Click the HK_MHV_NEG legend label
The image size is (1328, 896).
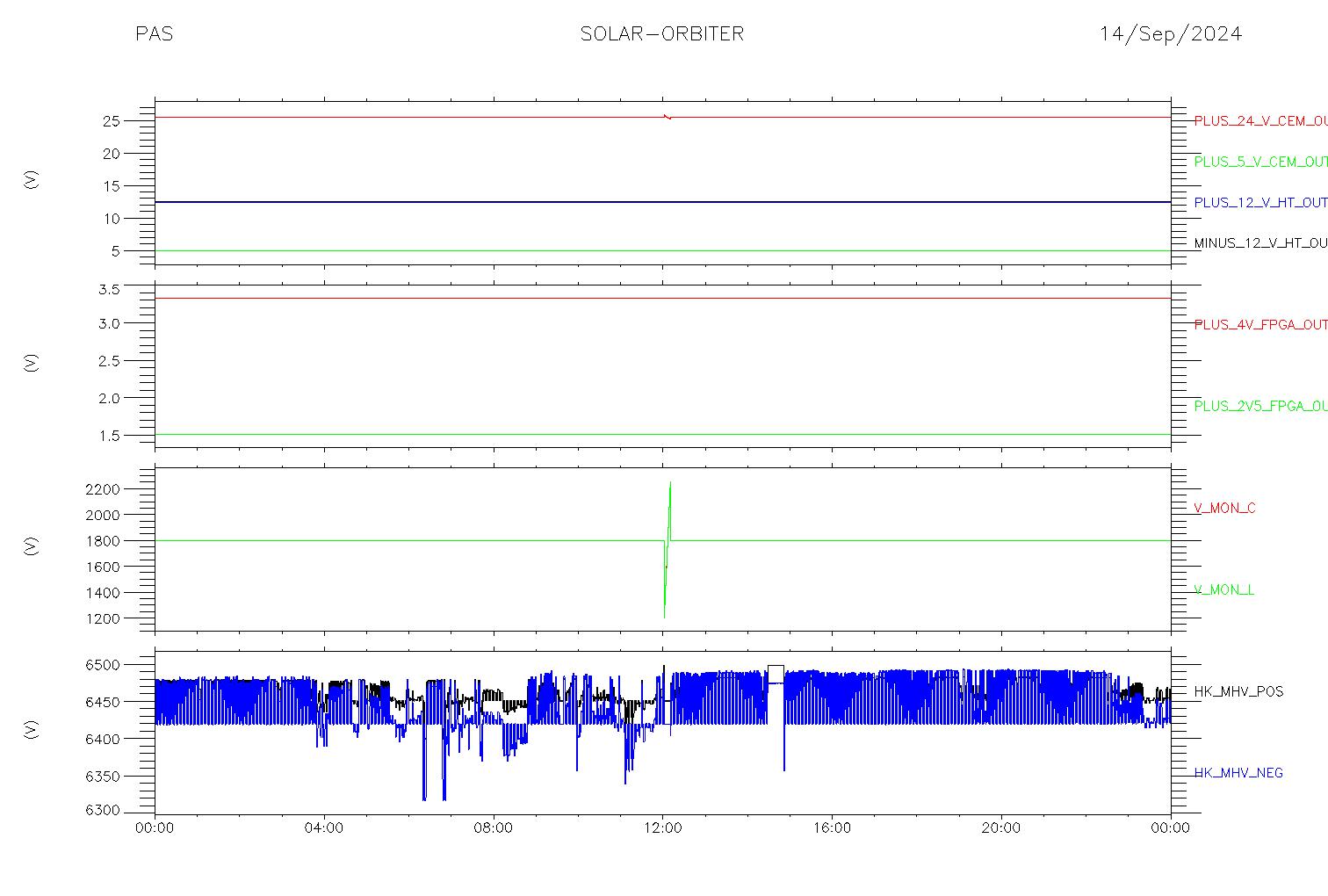(1238, 773)
